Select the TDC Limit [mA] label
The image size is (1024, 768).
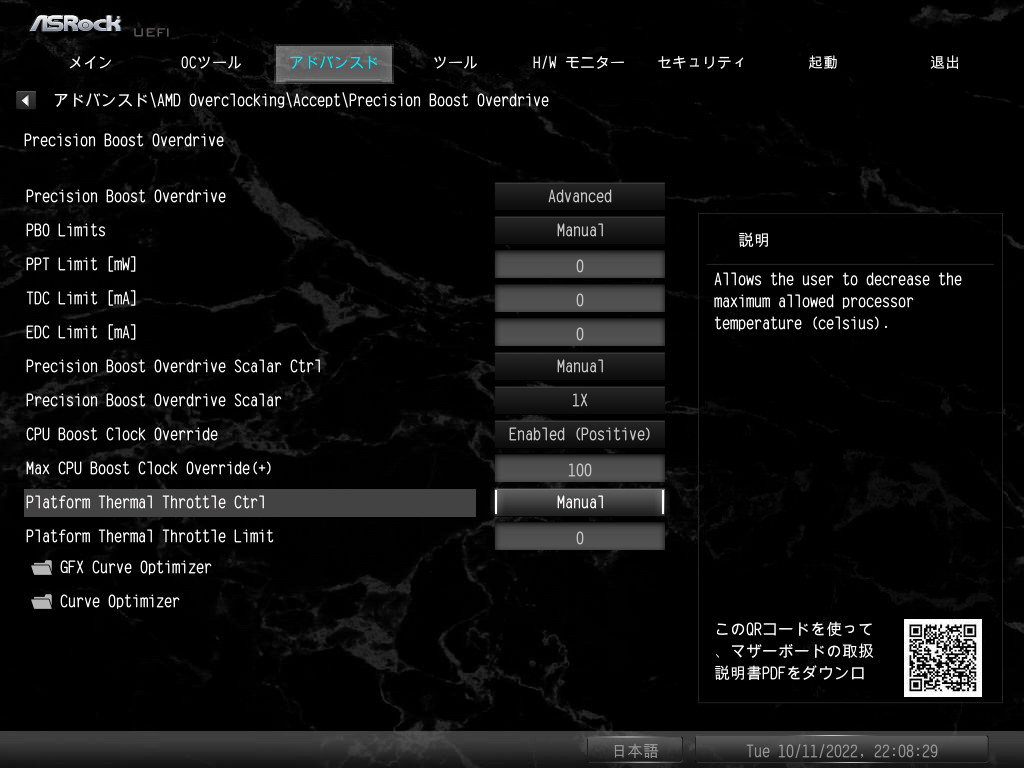(81, 298)
